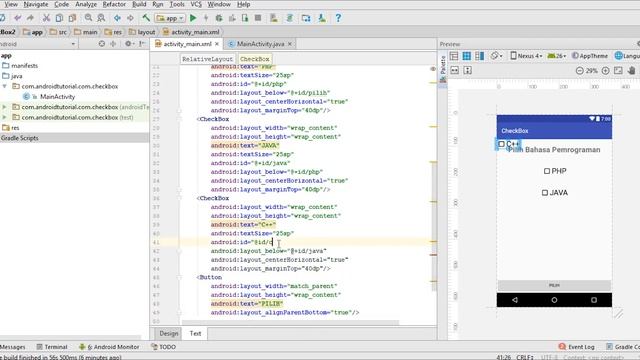The width and height of the screenshot is (640, 360).
Task: Select the Text tab below the editor
Action: (x=195, y=333)
